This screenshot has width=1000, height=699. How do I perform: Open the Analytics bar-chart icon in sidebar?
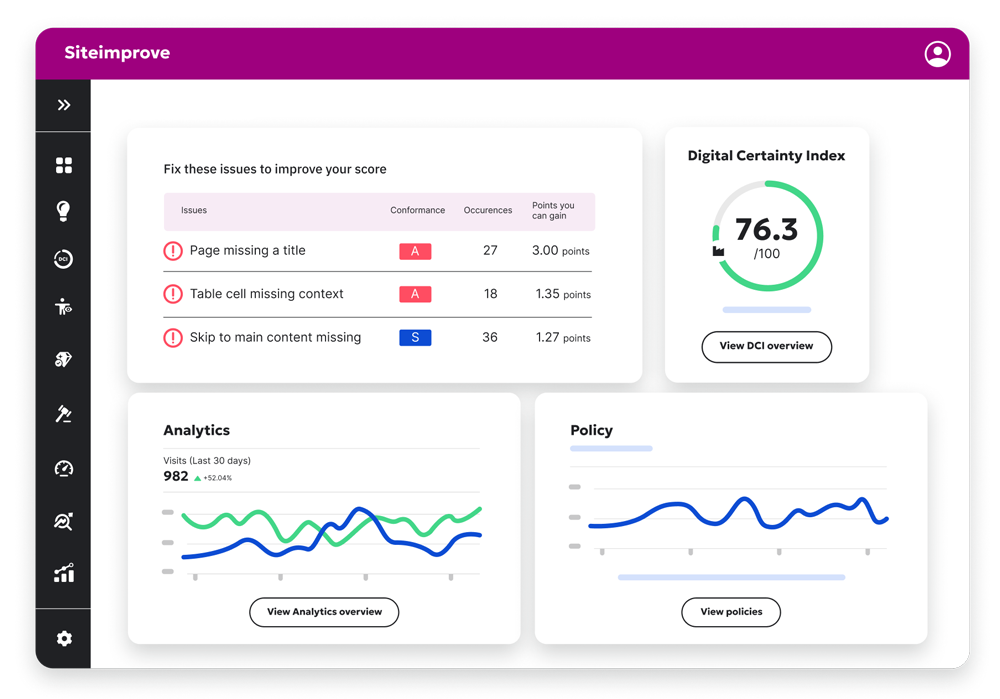pos(63,573)
